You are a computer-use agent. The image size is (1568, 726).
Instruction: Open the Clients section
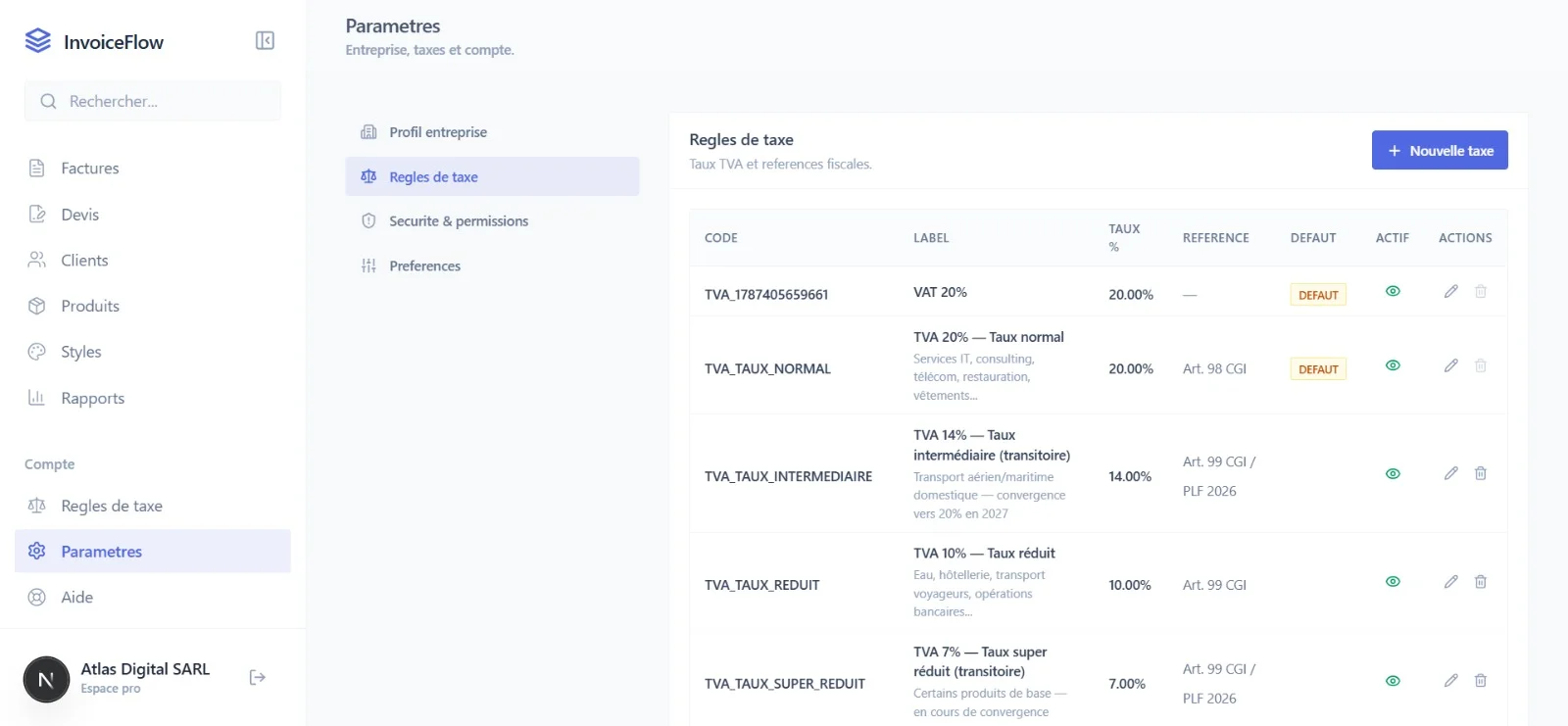click(x=153, y=261)
